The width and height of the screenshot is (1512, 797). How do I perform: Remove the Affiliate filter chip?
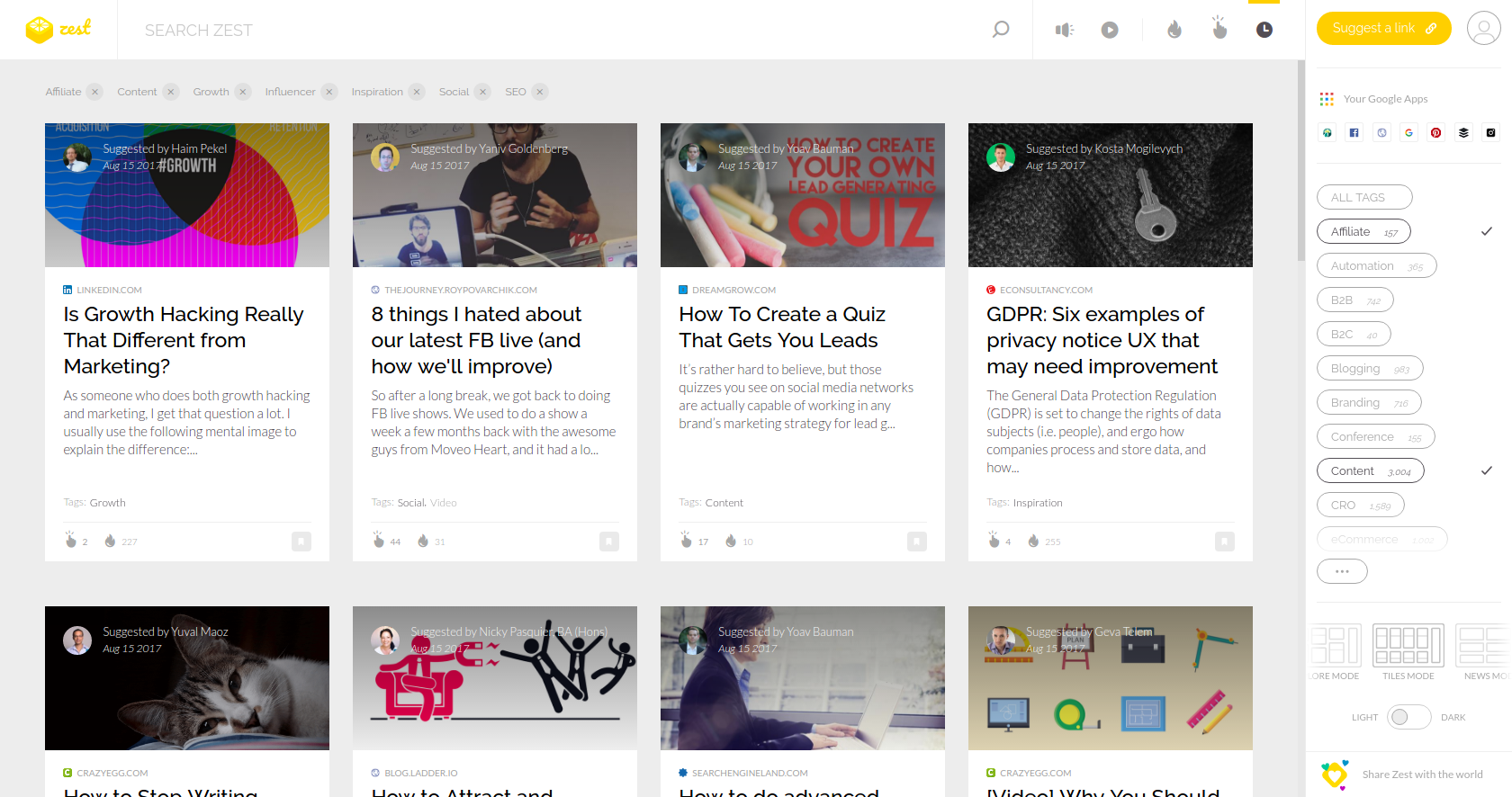tap(95, 92)
